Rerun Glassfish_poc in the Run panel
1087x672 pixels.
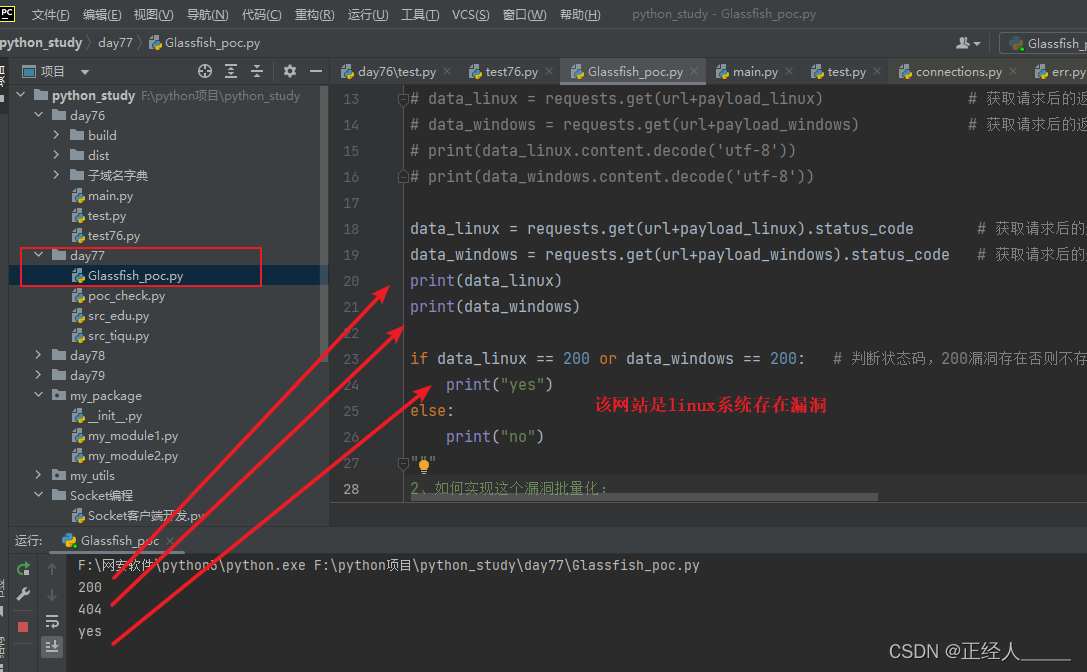coord(22,568)
